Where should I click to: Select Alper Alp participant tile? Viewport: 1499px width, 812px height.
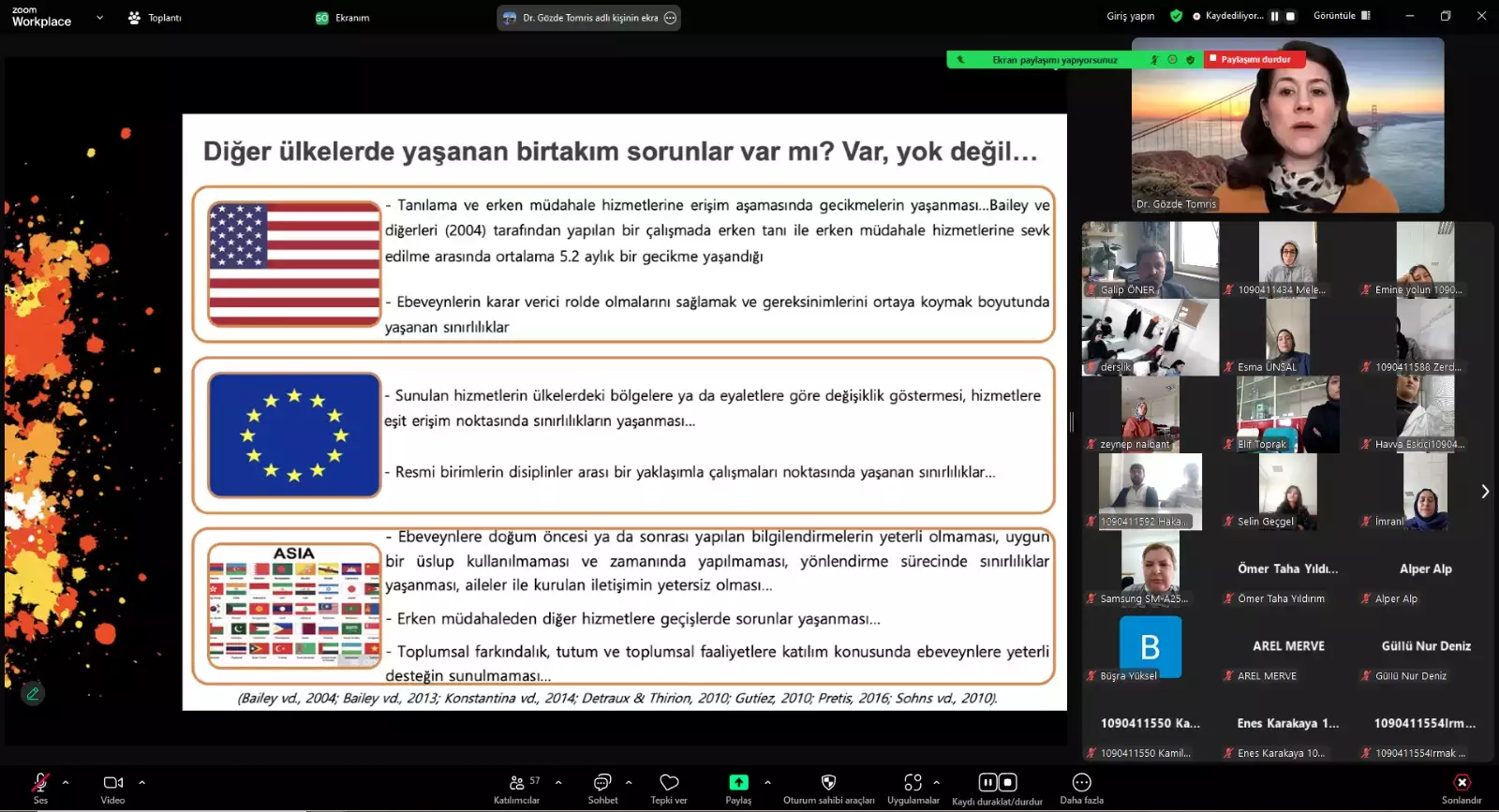(1425, 569)
